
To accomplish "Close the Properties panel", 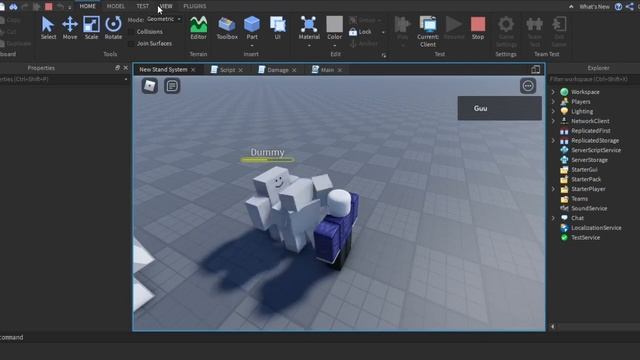I will 126,68.
